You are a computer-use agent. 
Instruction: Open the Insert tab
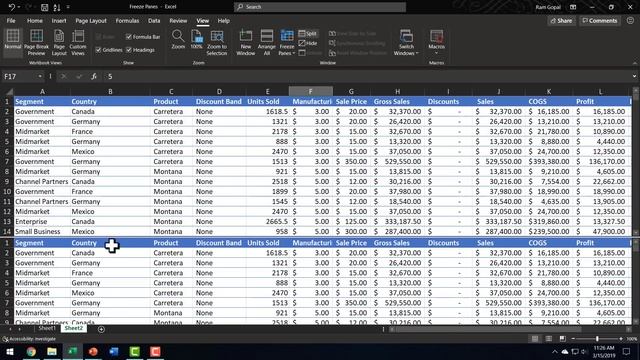[59, 20]
